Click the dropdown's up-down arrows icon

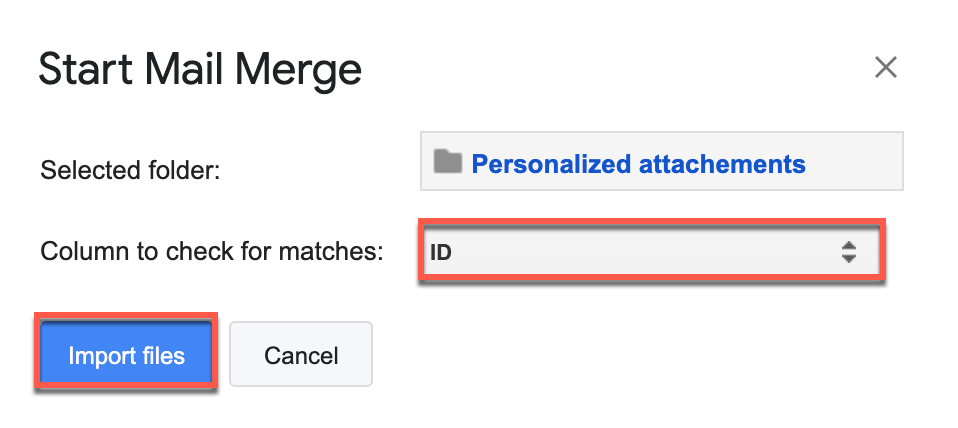pos(849,252)
